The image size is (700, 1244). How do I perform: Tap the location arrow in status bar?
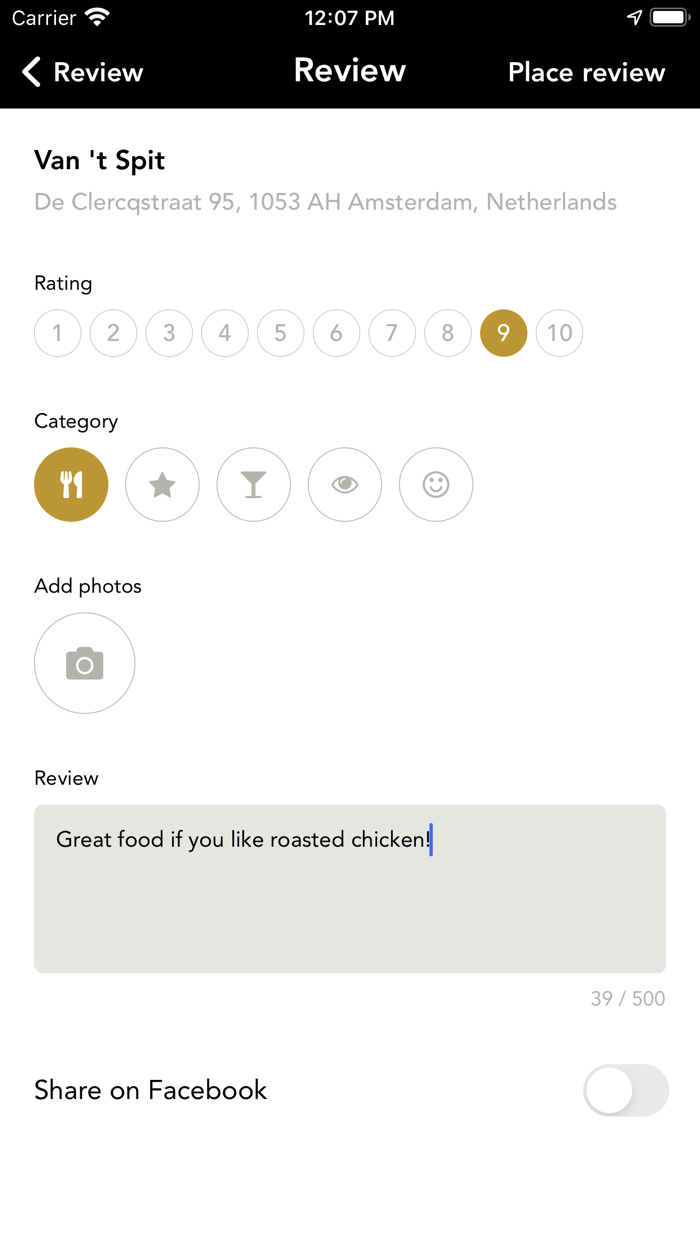tap(634, 18)
